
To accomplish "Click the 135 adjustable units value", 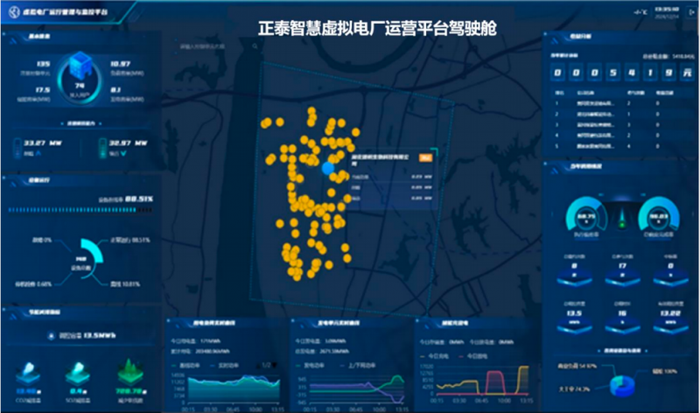I will 43,64.
